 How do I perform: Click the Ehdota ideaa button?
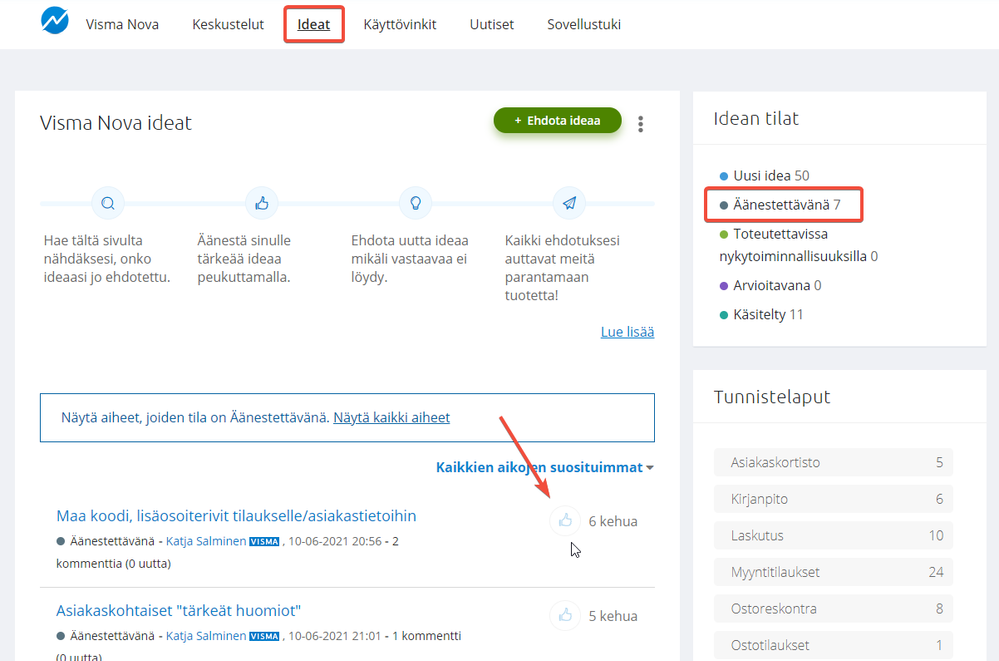click(x=557, y=120)
